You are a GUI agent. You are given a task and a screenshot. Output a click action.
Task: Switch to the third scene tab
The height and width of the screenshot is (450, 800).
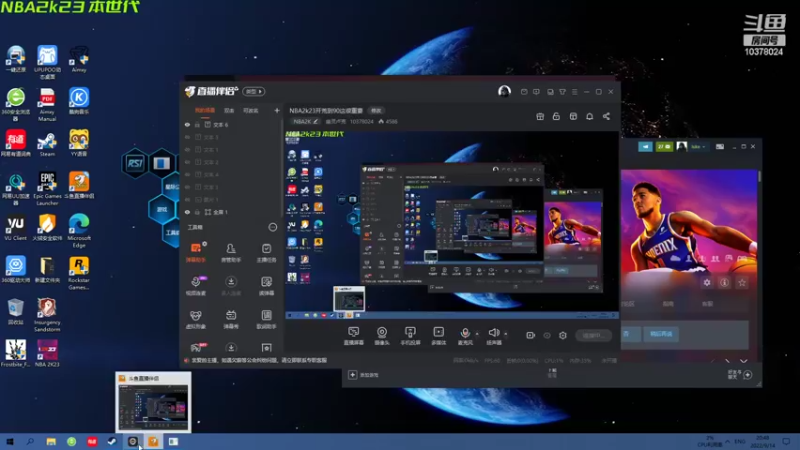251,110
